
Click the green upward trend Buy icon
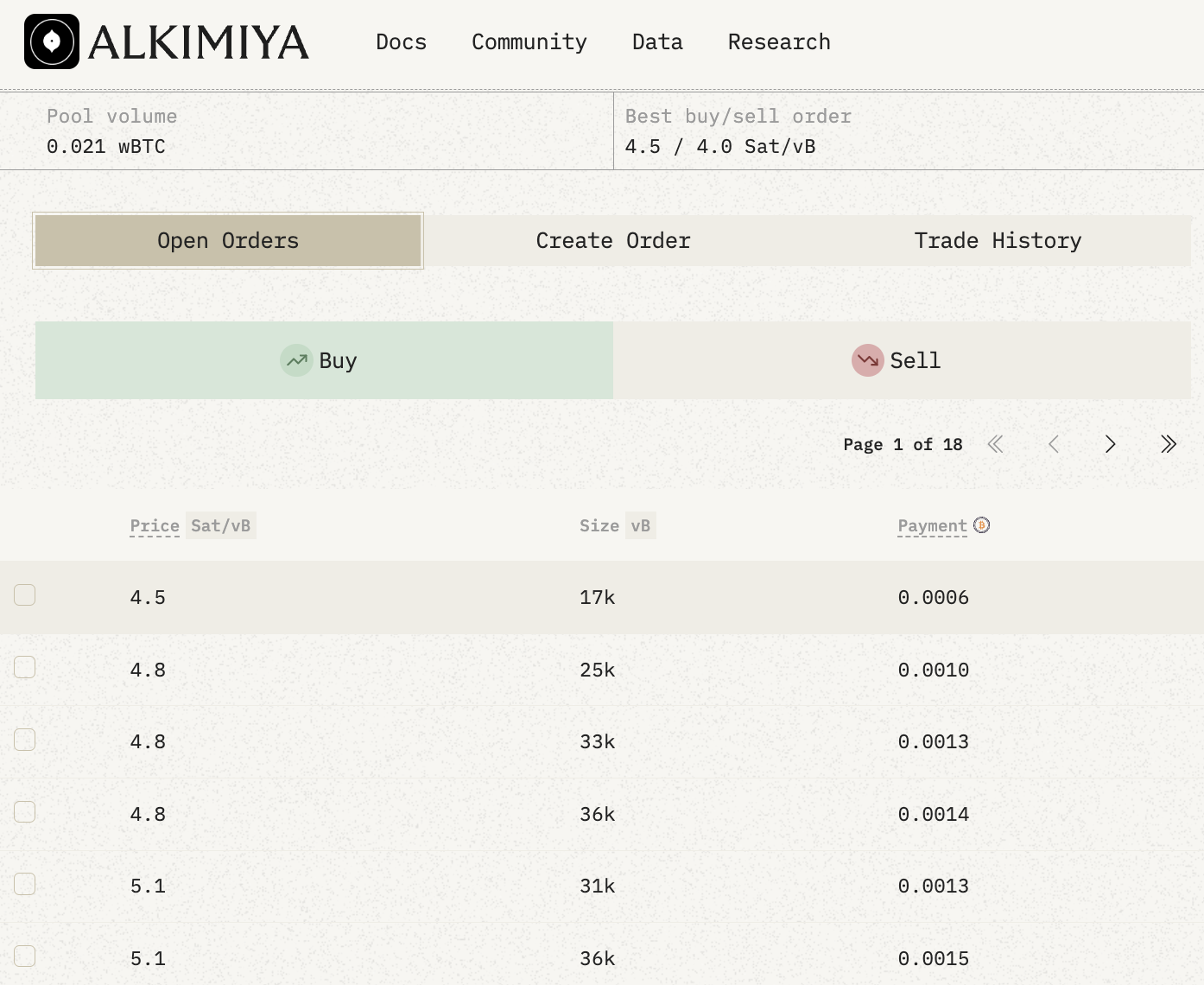[x=296, y=360]
